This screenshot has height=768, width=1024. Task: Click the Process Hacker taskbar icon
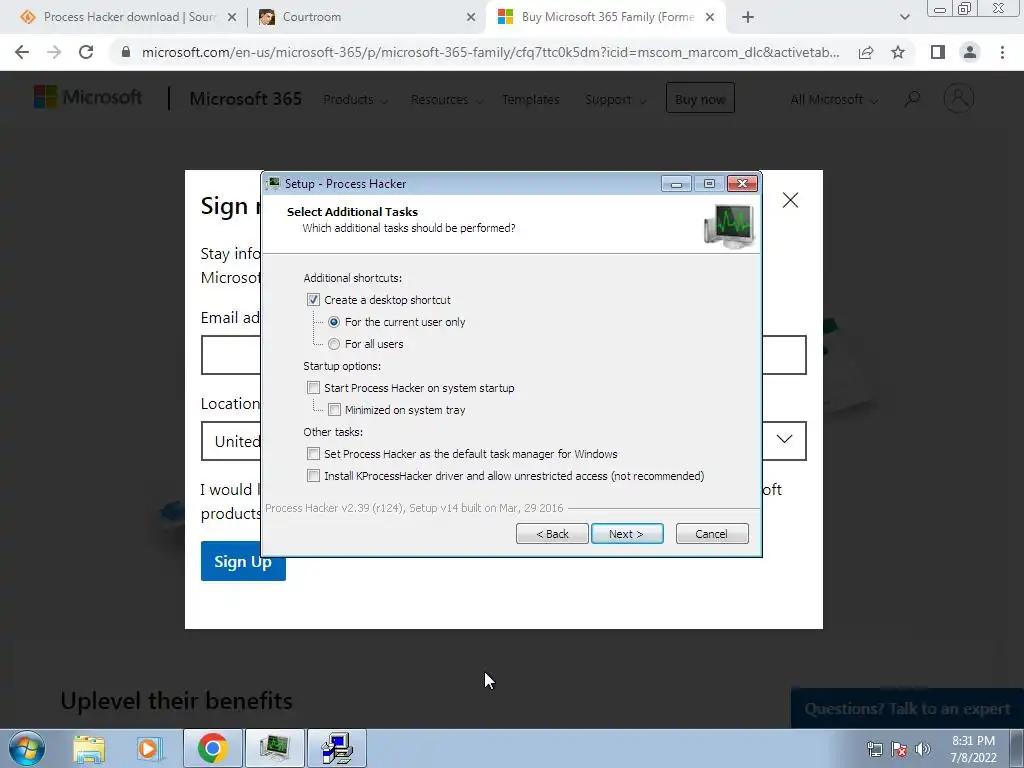tap(275, 748)
